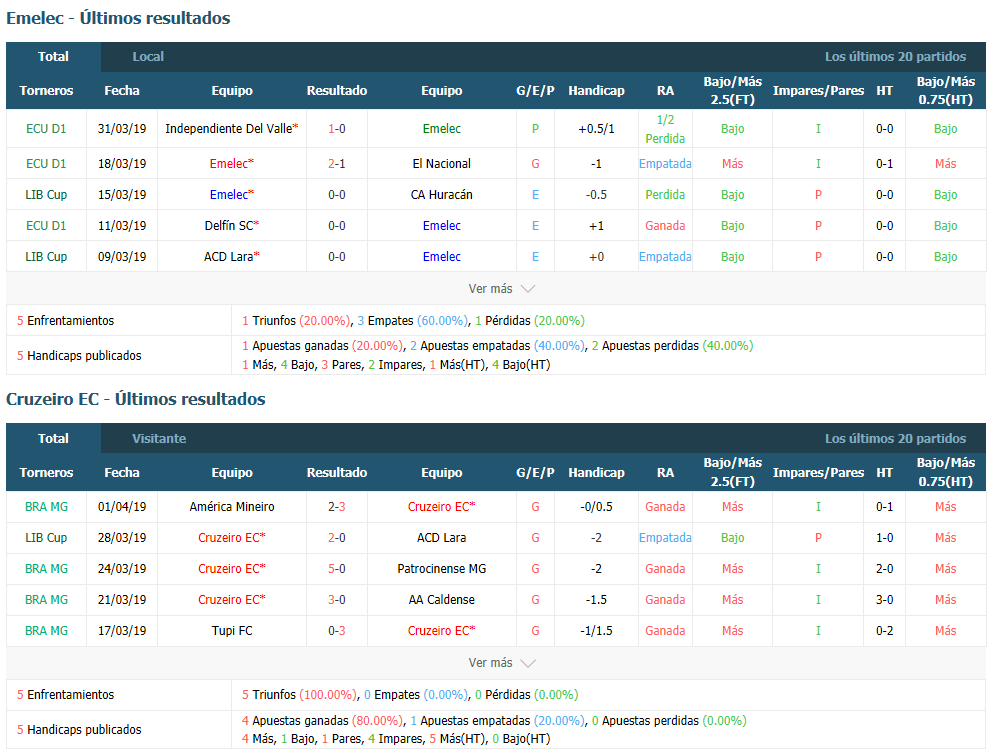Click G/E/P header in Cruzeiro table
This screenshot has height=755, width=992.
coord(535,472)
